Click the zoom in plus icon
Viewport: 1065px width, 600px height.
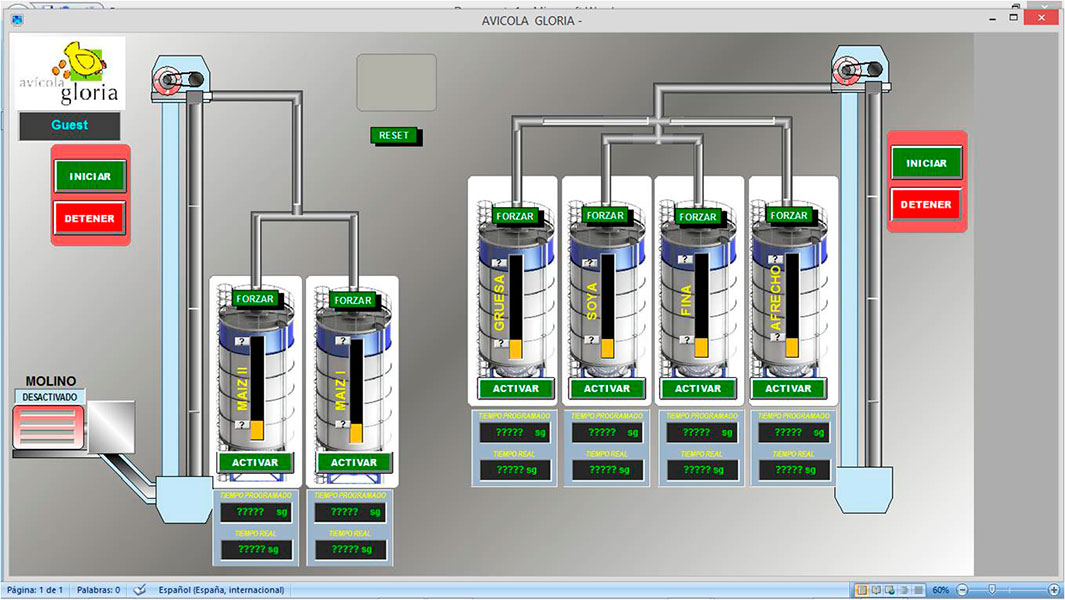pos(1053,590)
